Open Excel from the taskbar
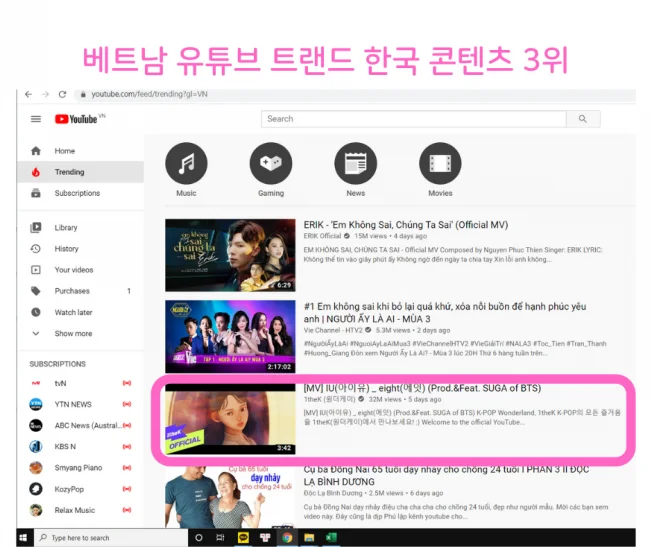The width and height of the screenshot is (652, 547). point(331,537)
